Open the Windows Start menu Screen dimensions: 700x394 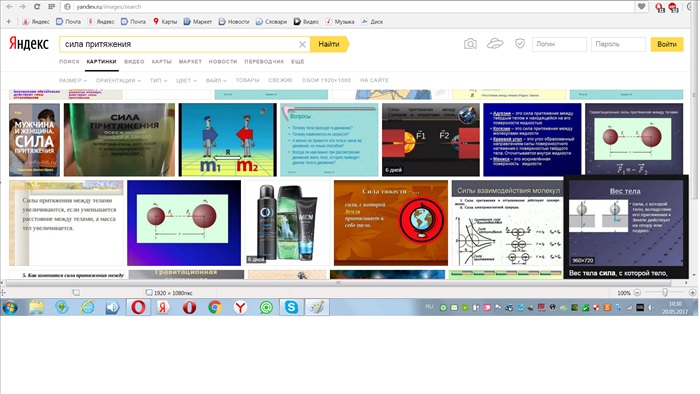10,307
